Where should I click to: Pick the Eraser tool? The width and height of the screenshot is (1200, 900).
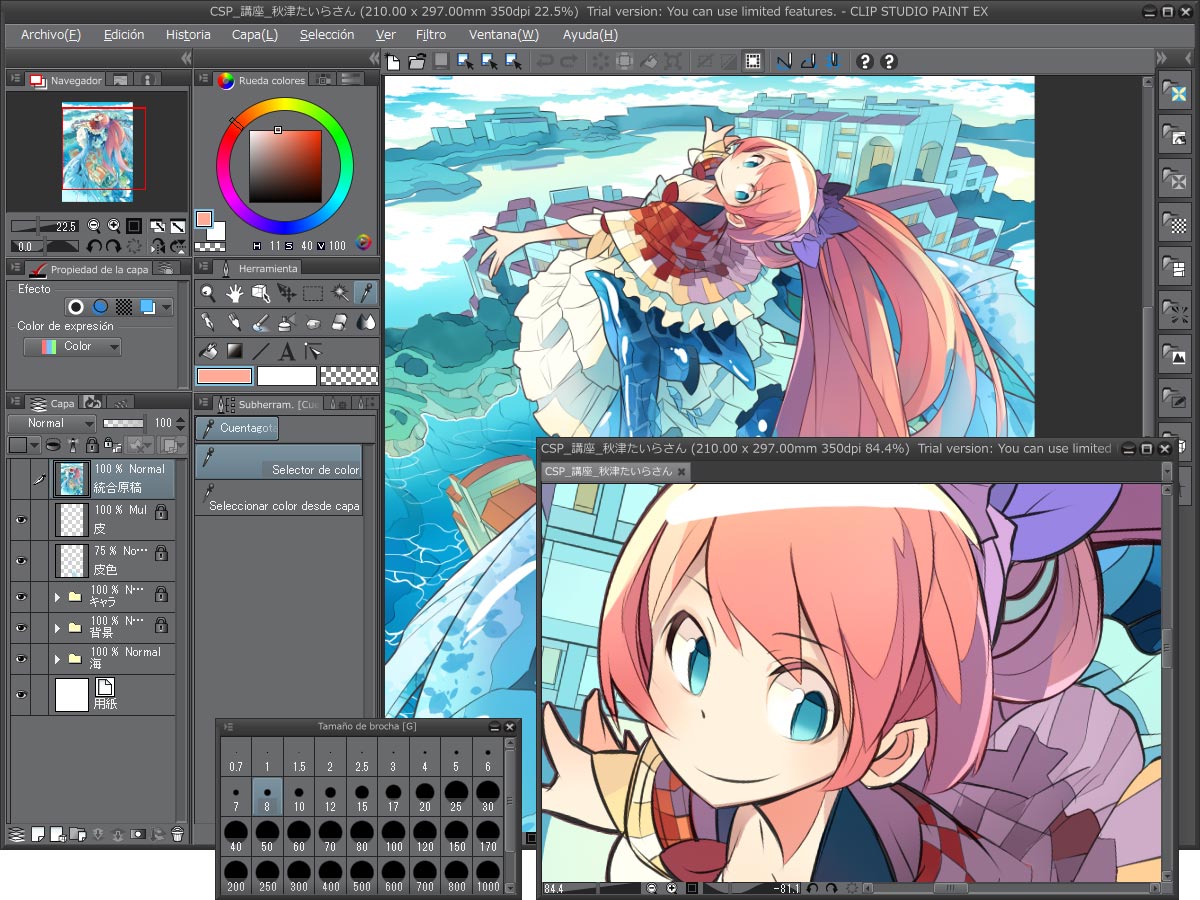[339, 322]
